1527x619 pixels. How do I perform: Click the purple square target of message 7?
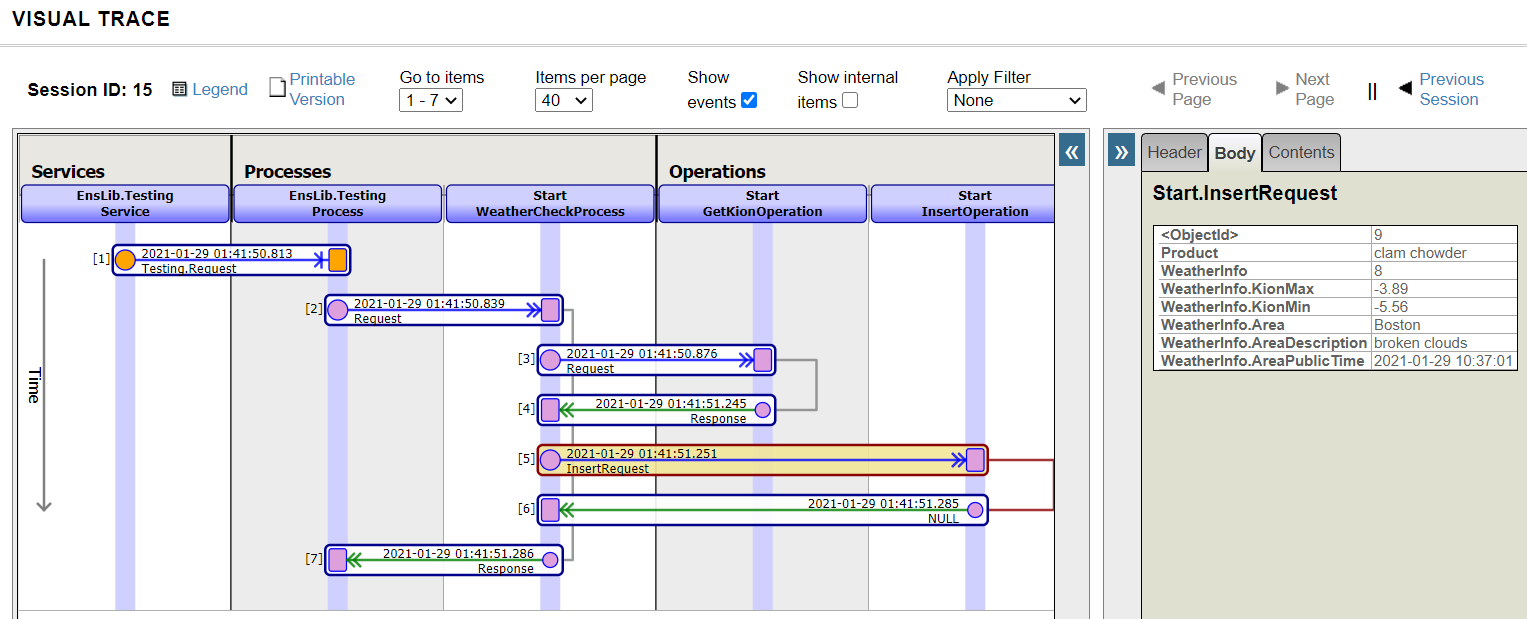pyautogui.click(x=338, y=560)
